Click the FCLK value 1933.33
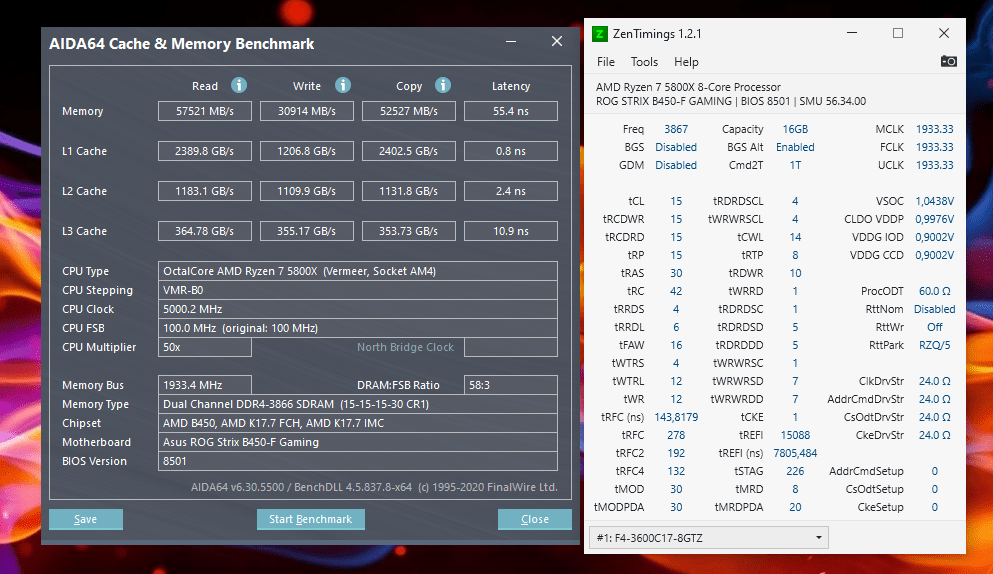The width and height of the screenshot is (993, 574). pyautogui.click(x=934, y=147)
